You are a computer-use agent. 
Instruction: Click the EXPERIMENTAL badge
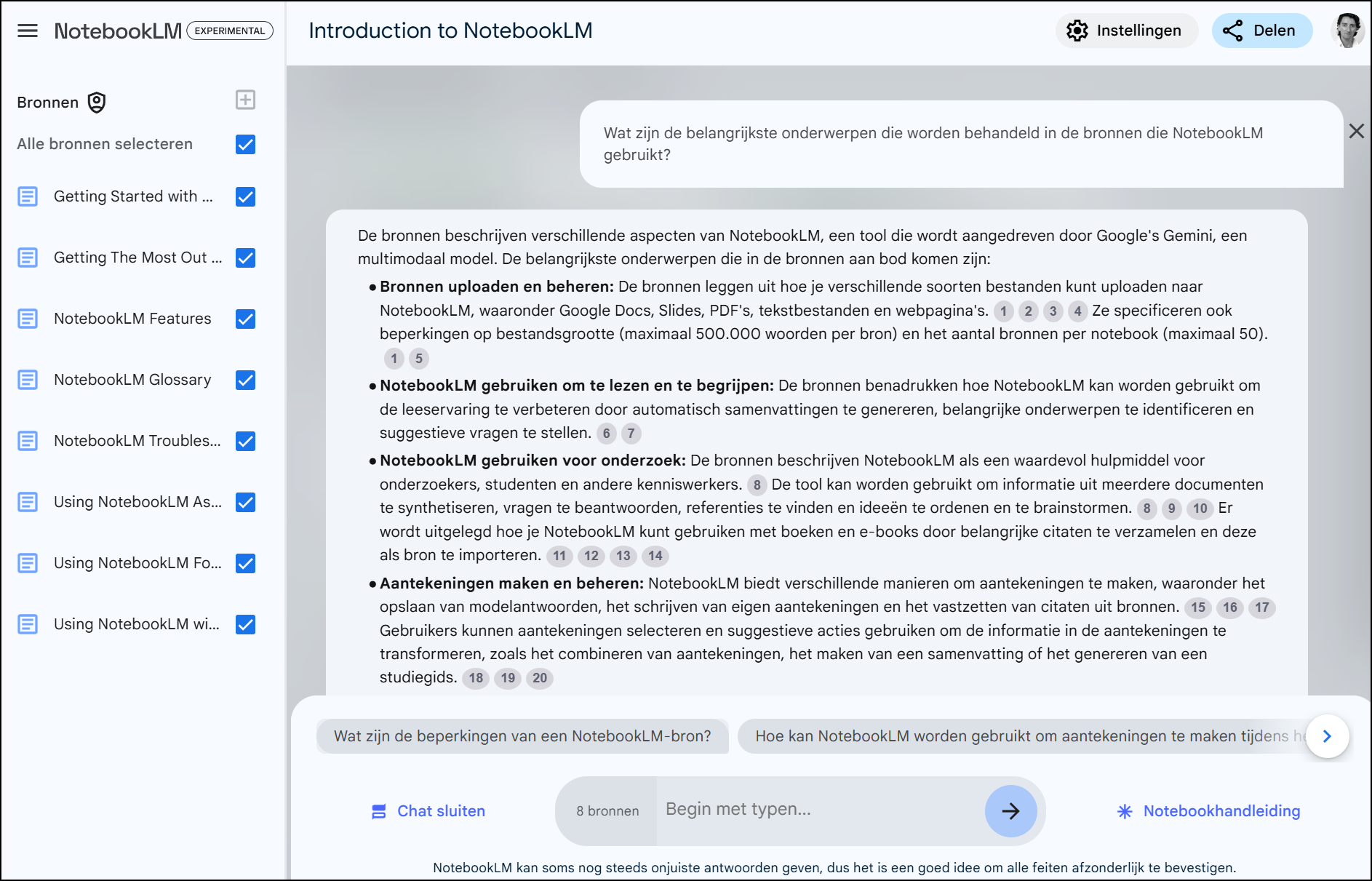230,31
